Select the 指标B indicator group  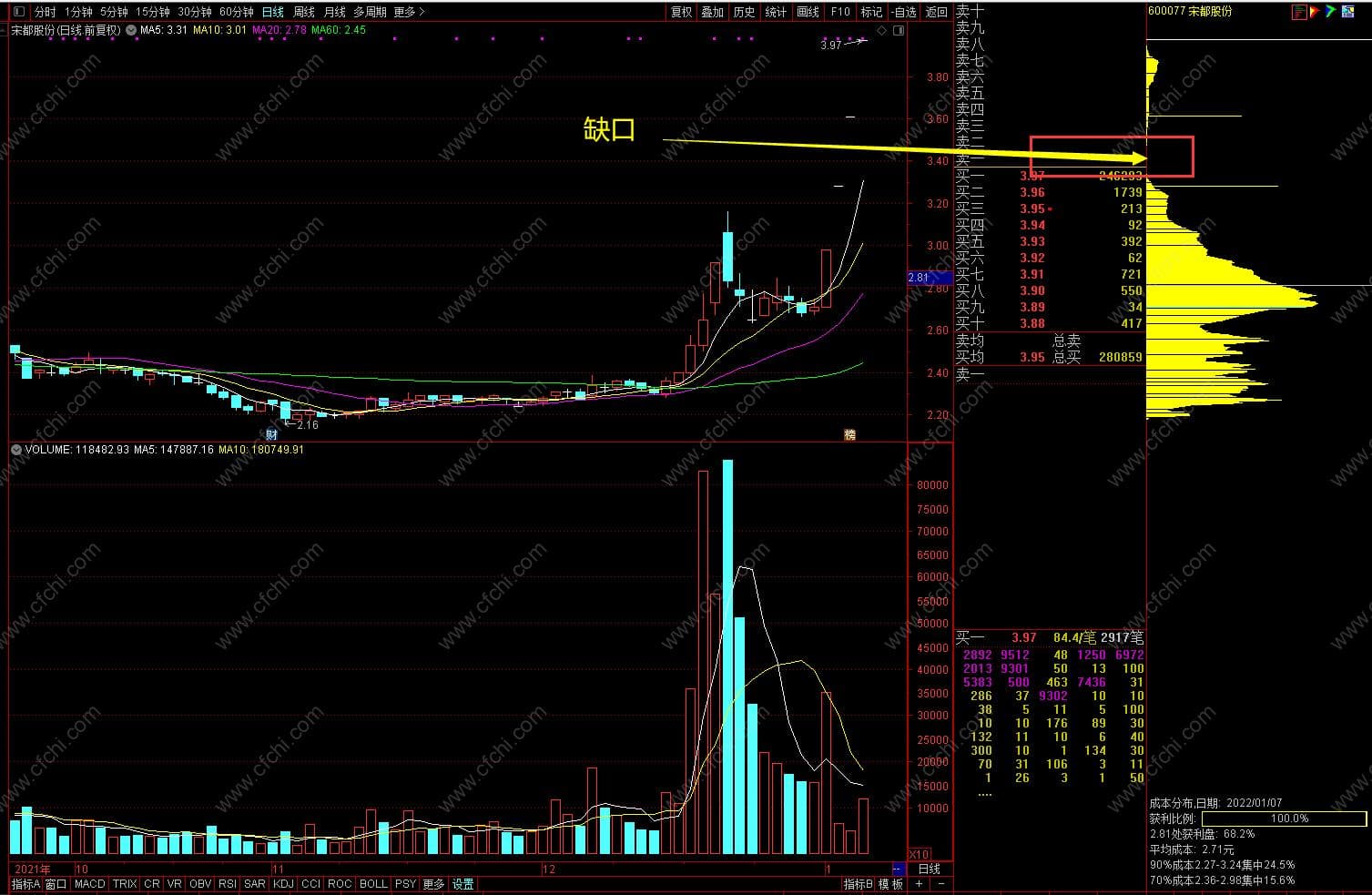pos(858,884)
